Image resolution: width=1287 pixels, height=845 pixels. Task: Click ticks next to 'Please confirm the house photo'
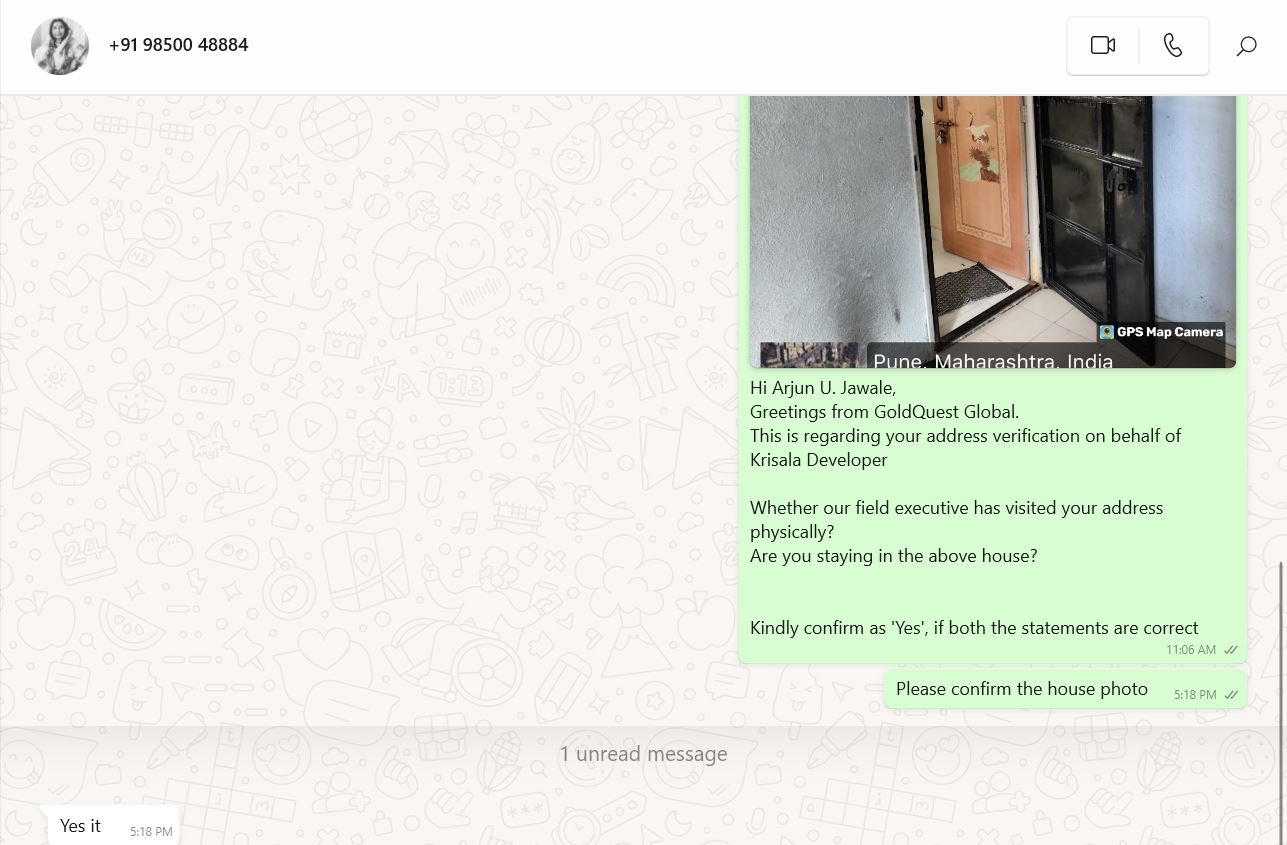pos(1231,695)
